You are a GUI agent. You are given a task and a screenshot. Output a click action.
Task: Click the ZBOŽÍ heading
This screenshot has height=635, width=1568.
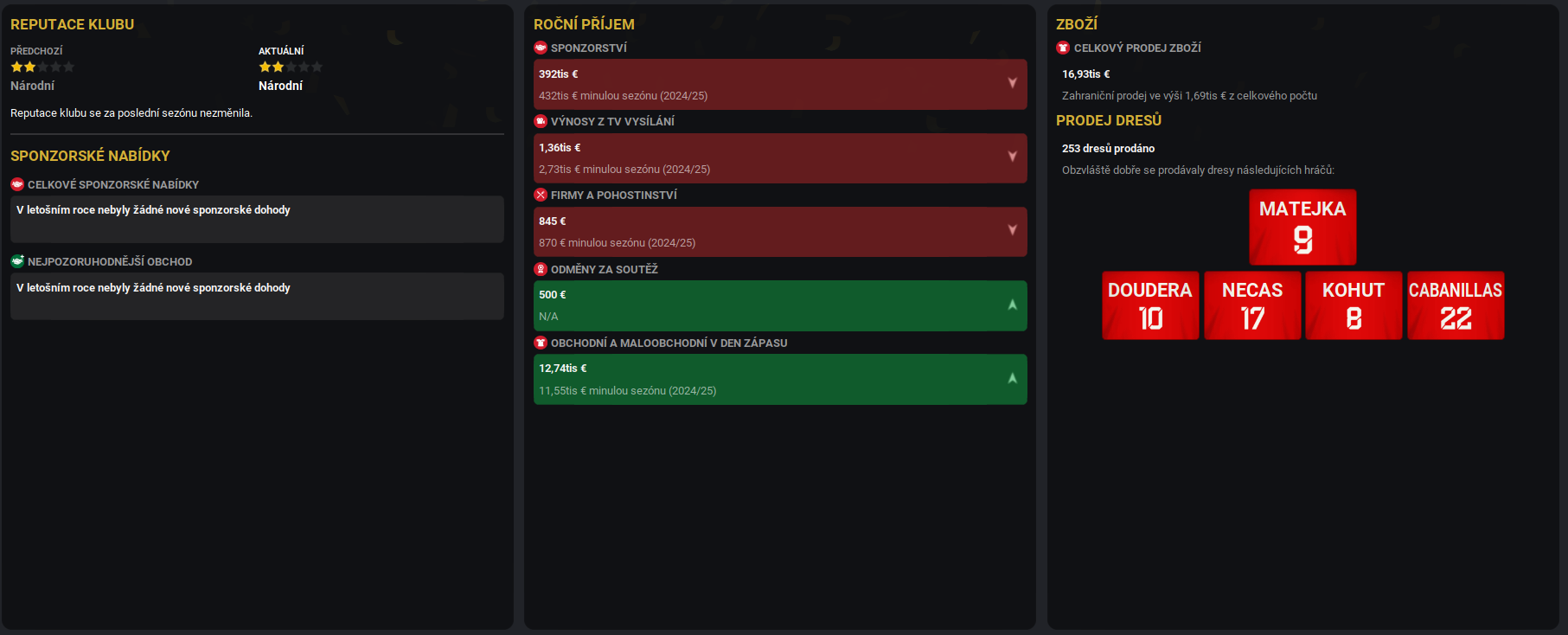click(1077, 24)
